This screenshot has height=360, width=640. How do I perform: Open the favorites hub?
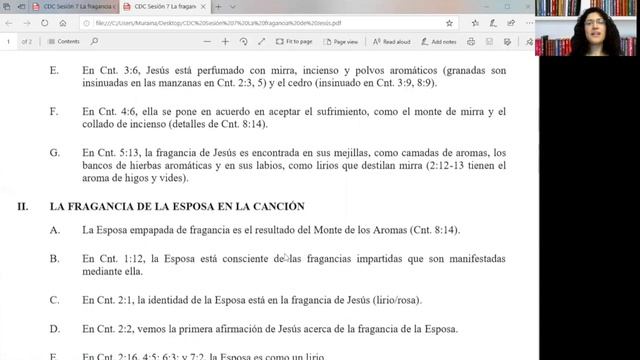[x=475, y=23]
